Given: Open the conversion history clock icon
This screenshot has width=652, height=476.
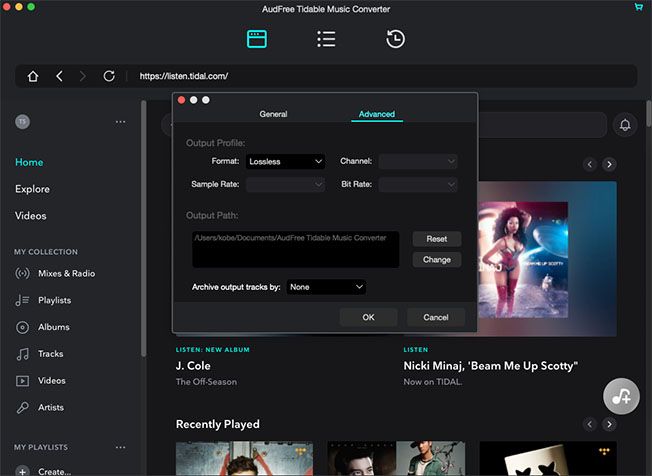Looking at the screenshot, I should coord(395,39).
